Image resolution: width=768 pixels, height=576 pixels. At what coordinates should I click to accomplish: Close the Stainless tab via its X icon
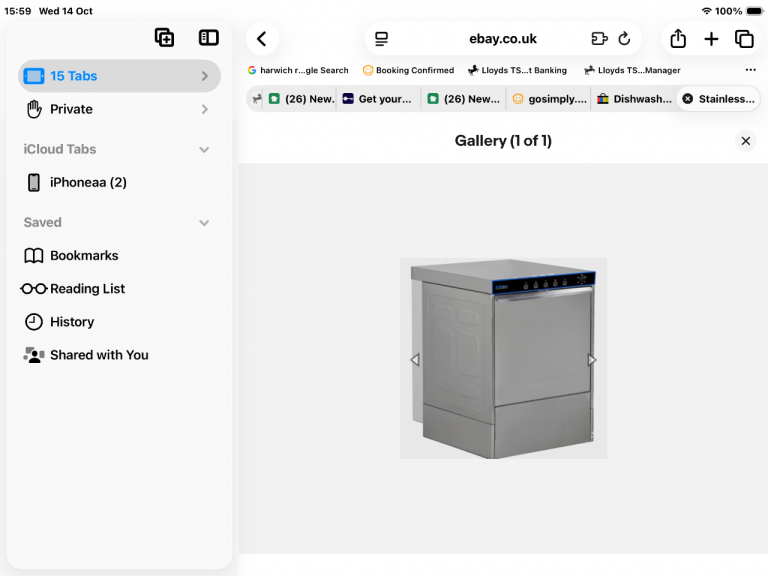[x=688, y=99]
